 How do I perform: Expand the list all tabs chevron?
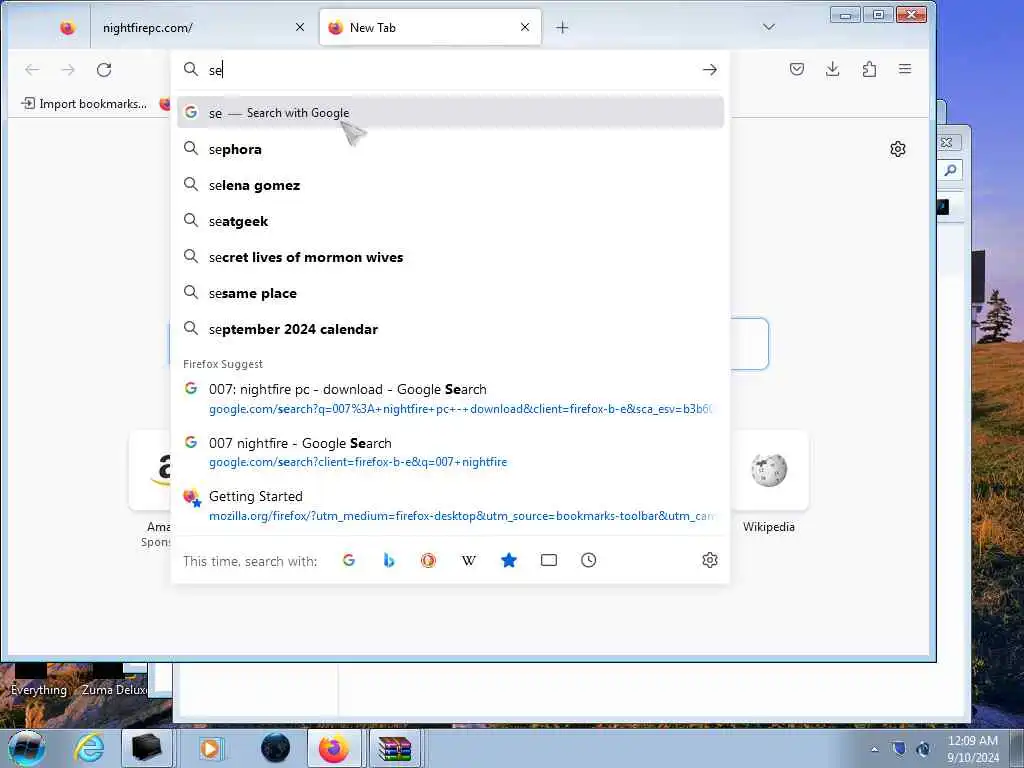click(x=769, y=27)
